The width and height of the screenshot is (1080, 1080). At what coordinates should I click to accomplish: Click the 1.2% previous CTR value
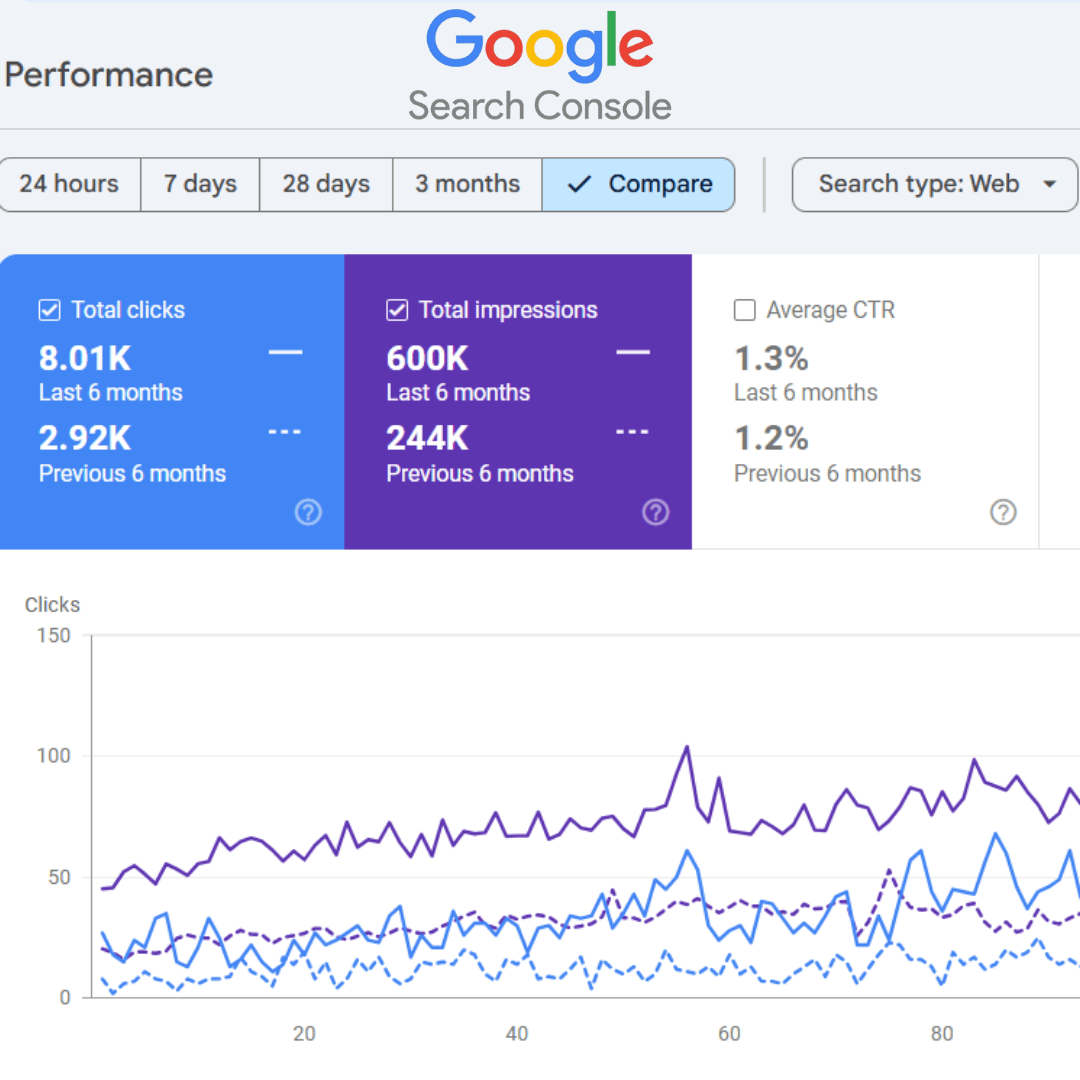click(771, 438)
